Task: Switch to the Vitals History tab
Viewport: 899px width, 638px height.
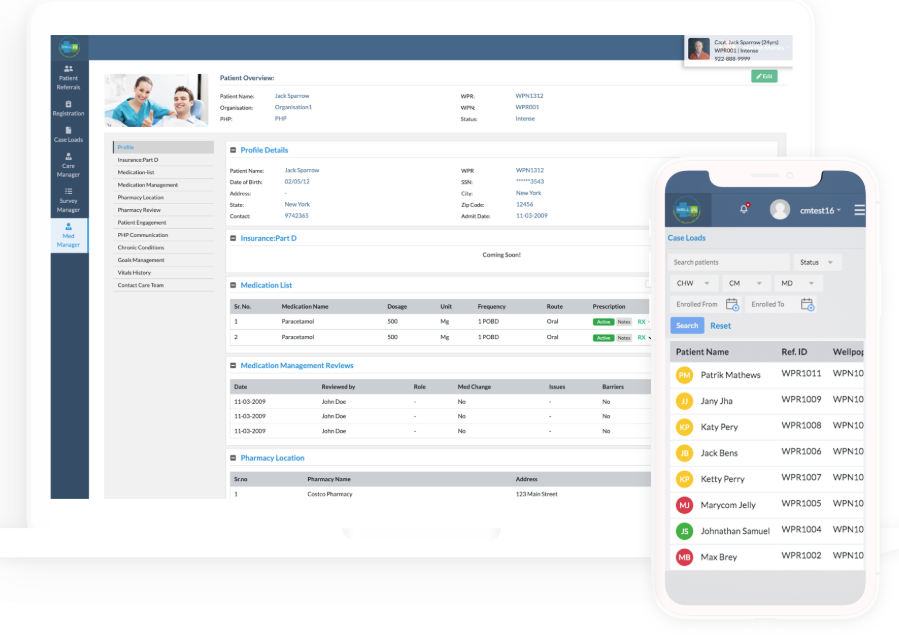Action: pos(134,272)
